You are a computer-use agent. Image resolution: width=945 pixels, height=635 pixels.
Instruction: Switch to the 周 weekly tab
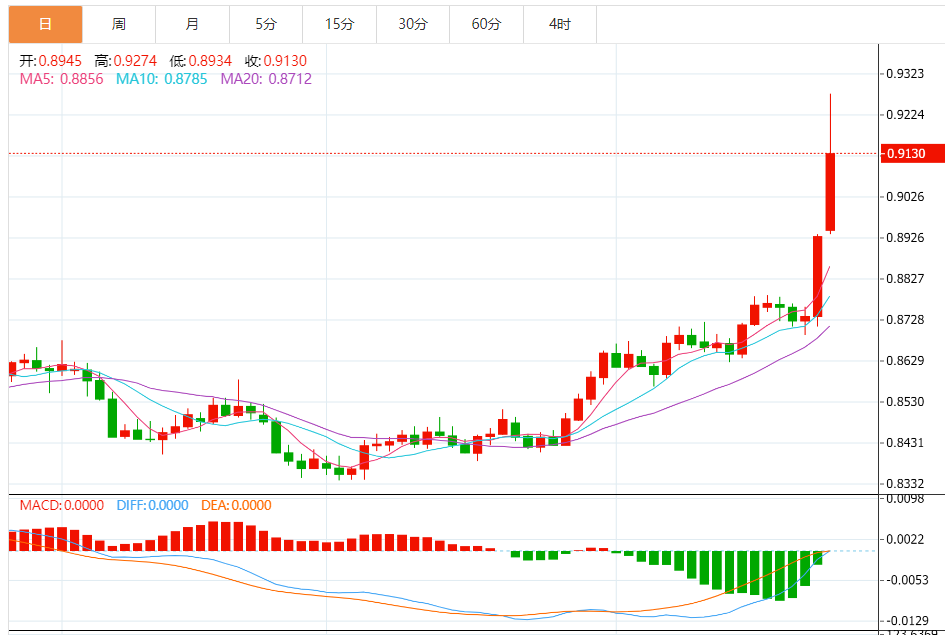pos(119,24)
